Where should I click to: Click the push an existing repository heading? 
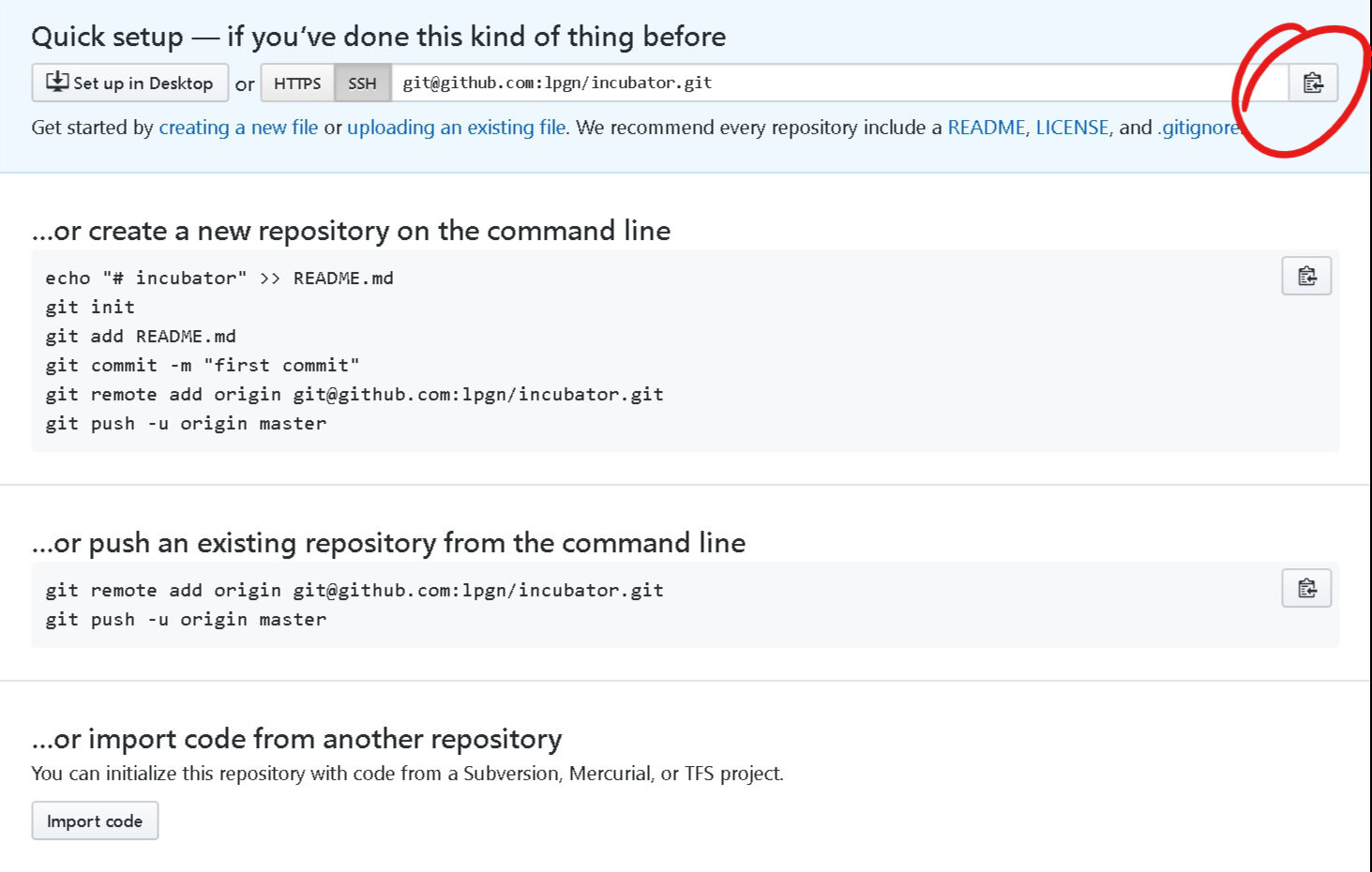(388, 543)
